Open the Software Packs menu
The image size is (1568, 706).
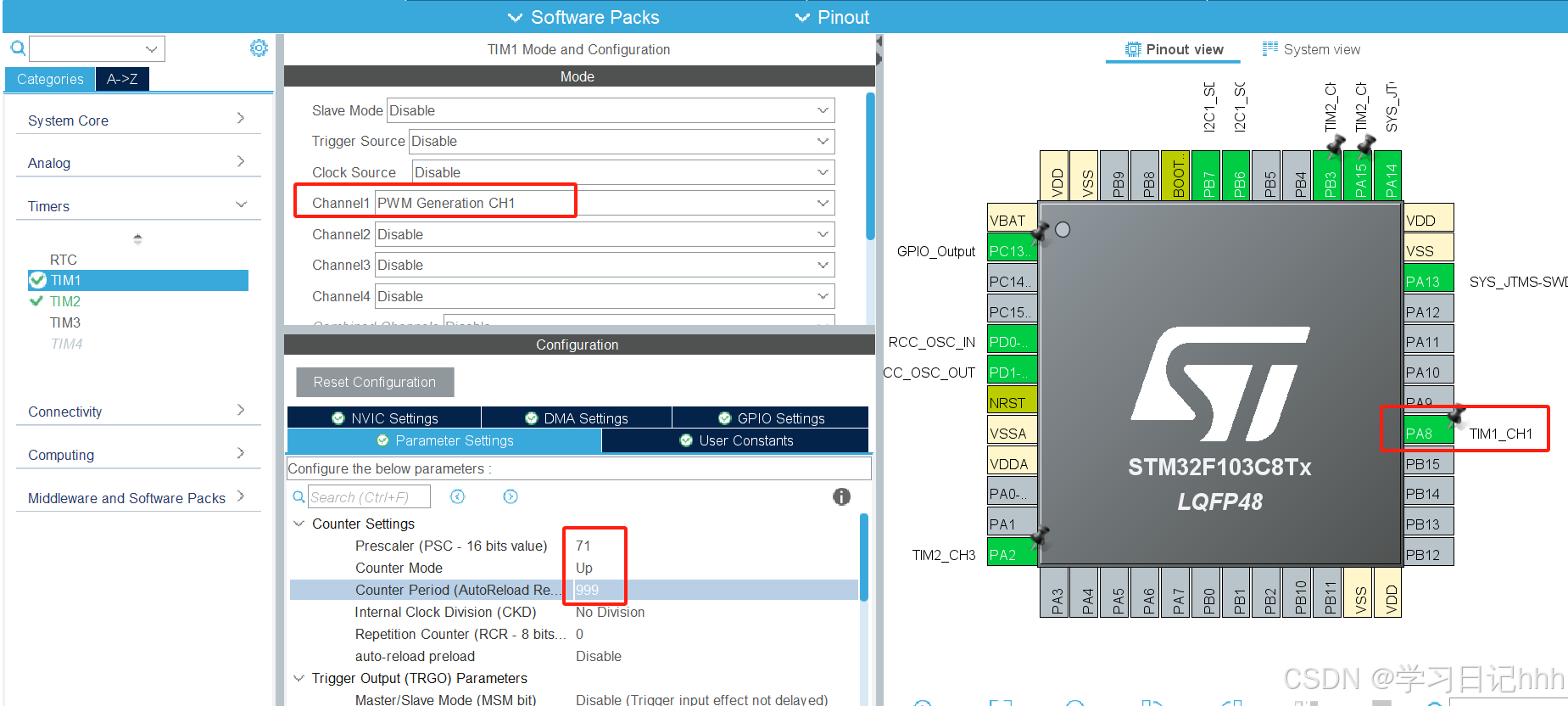[583, 17]
